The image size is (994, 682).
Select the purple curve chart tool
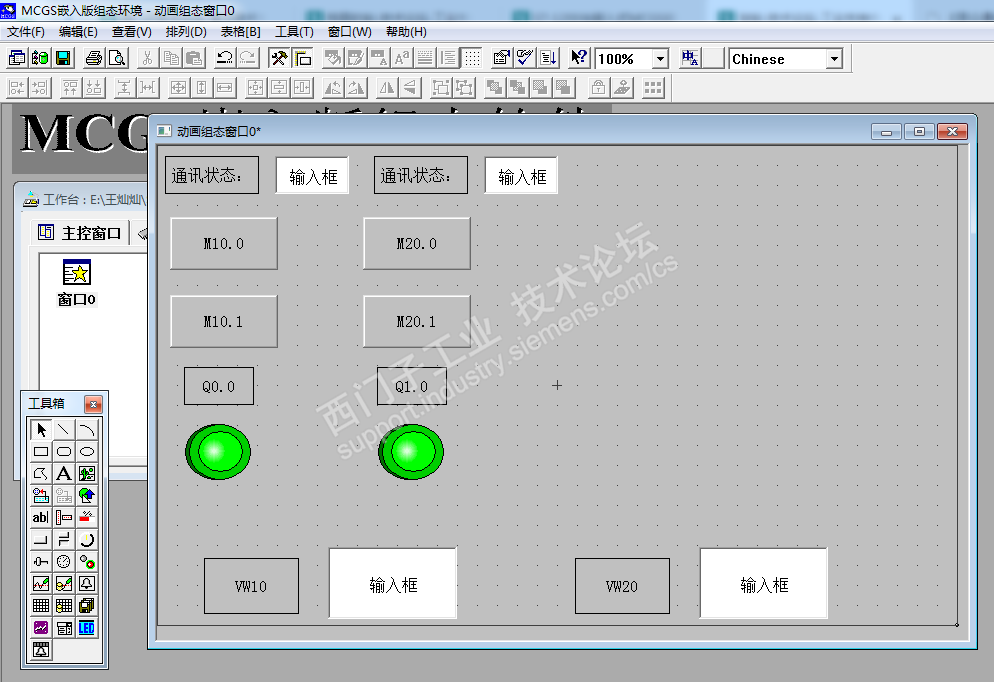tap(41, 628)
